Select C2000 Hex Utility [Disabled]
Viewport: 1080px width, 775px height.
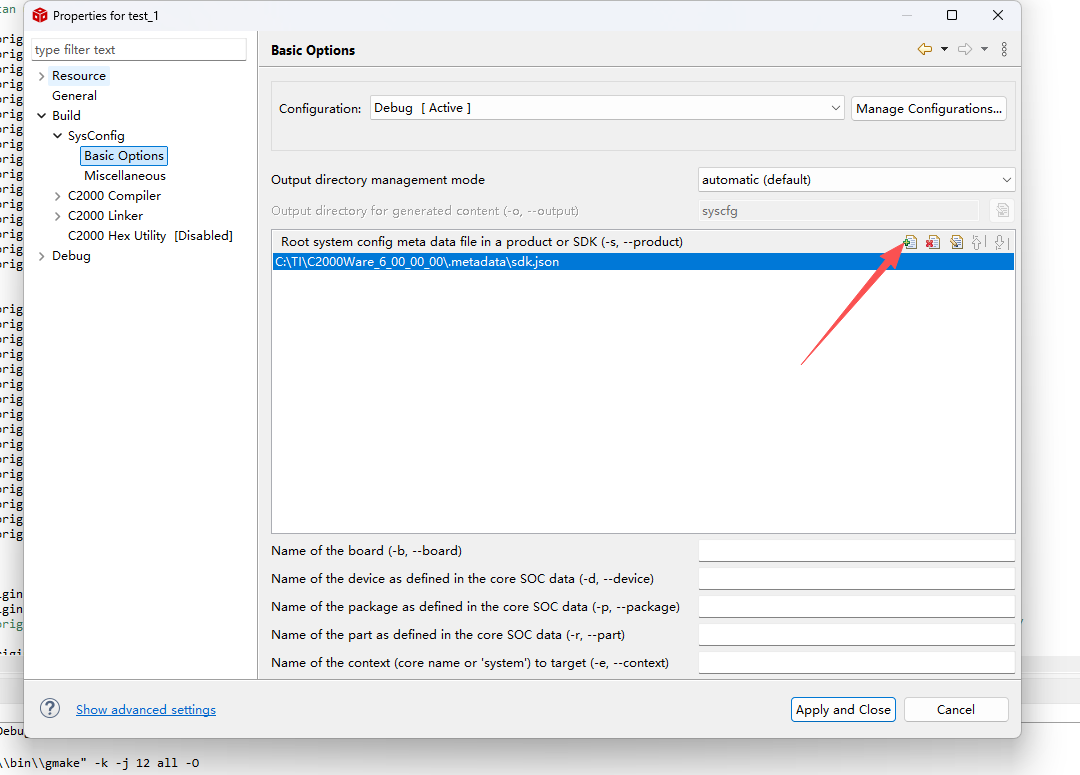(x=150, y=236)
